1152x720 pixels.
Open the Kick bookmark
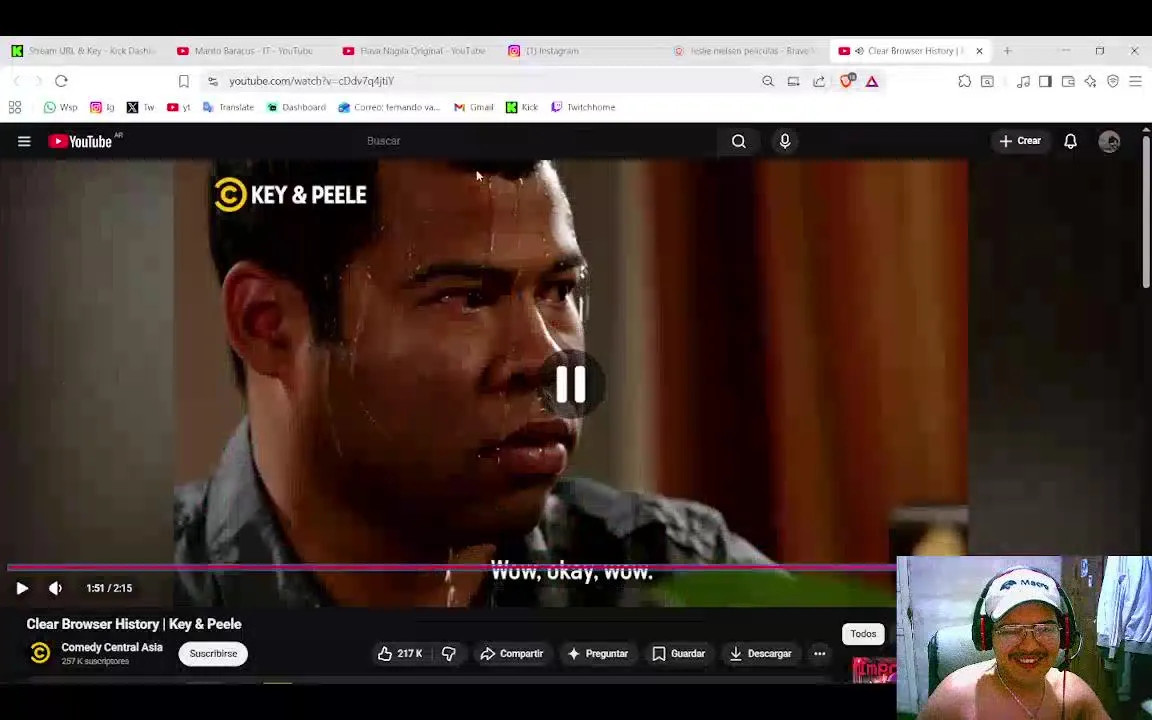coord(522,107)
